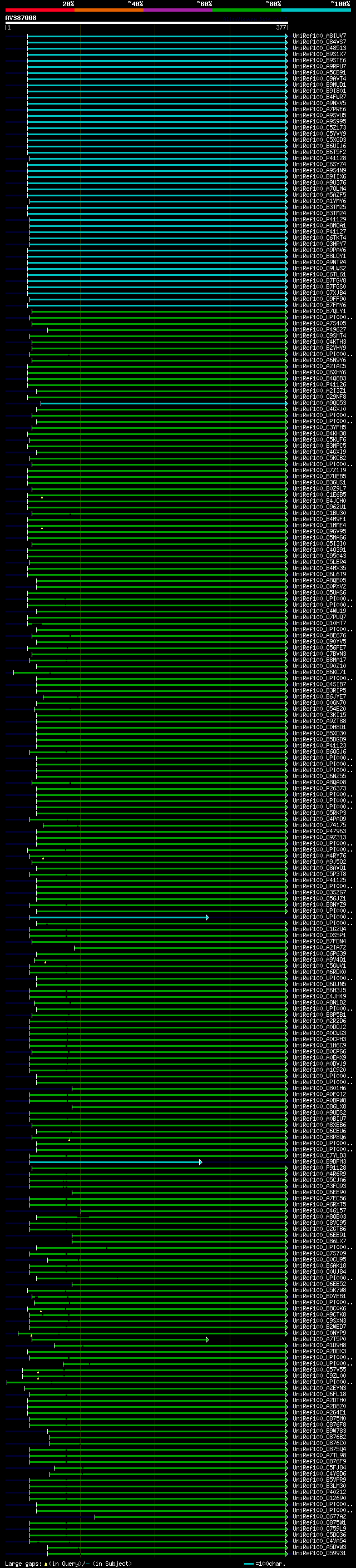Select hit label UniRef100_P41125
Viewport: 356px width, 1568px height.
(x=319, y=880)
